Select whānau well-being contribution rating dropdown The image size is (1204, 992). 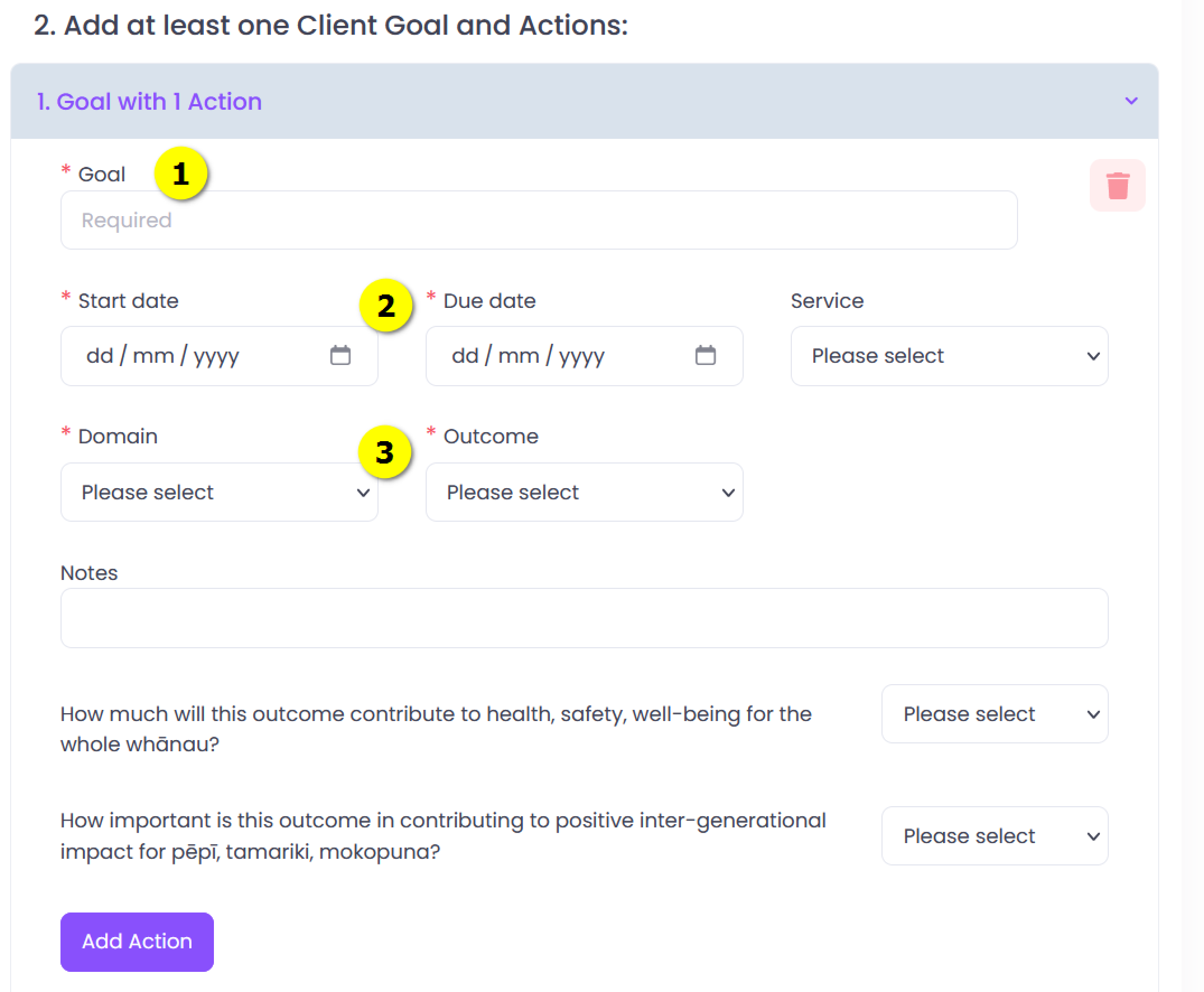click(994, 713)
